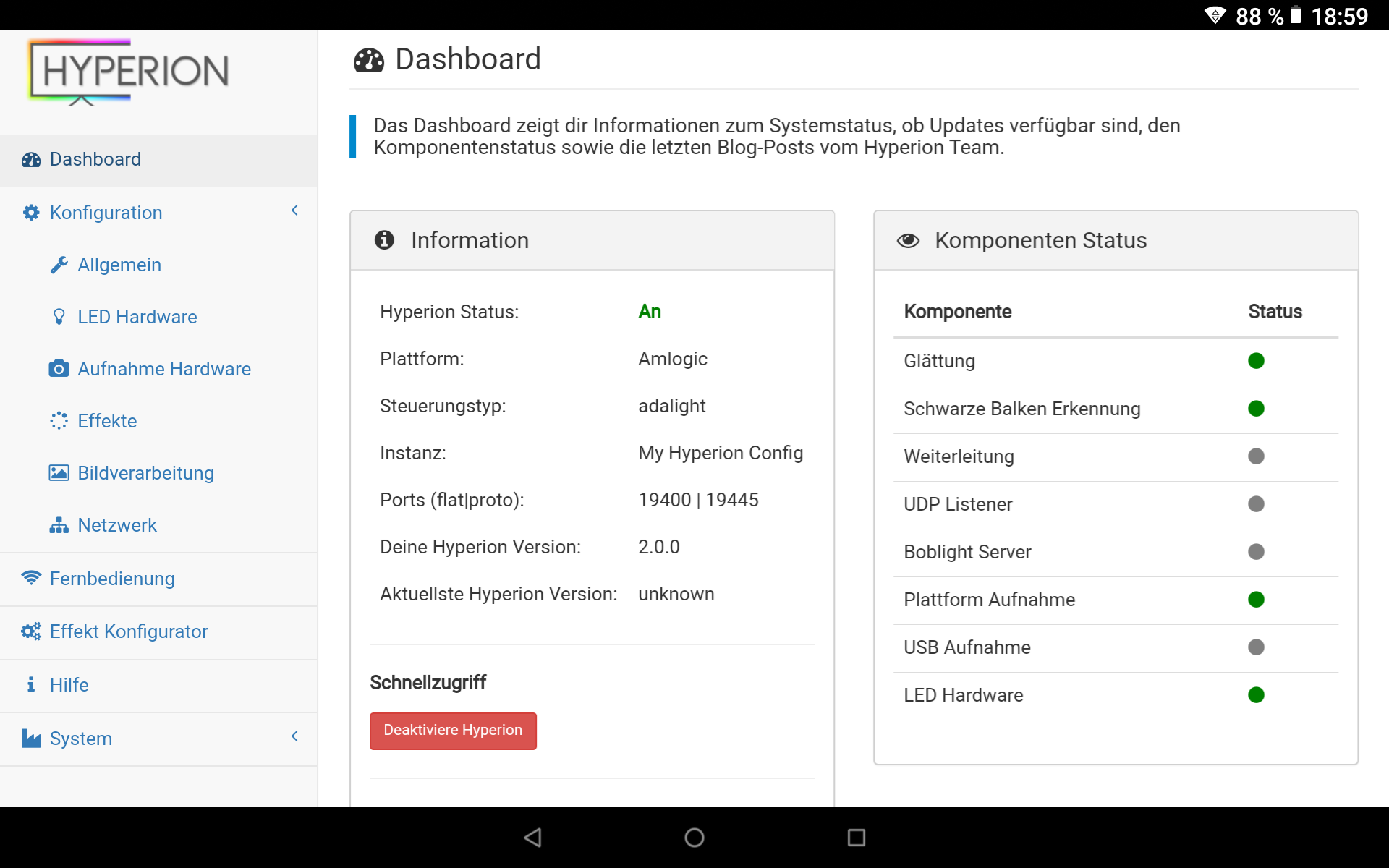Screen dimensions: 1389x868
Task: Click Deaktiviere Hyperion button
Action: click(x=453, y=731)
